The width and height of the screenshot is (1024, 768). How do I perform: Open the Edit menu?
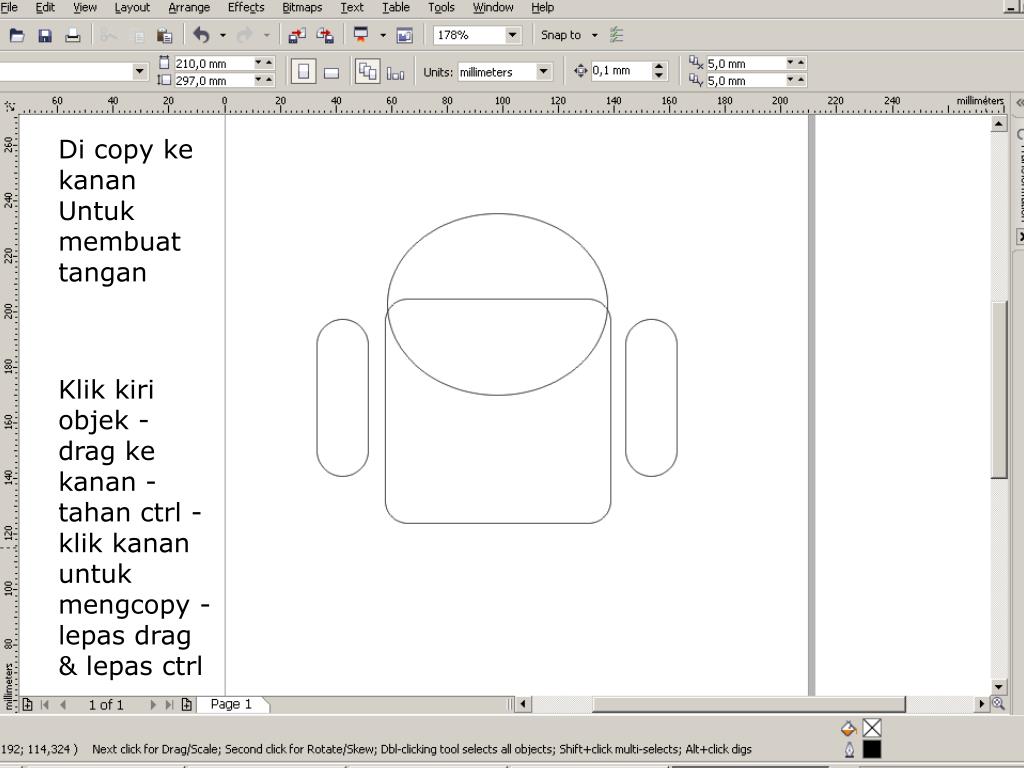pyautogui.click(x=45, y=8)
